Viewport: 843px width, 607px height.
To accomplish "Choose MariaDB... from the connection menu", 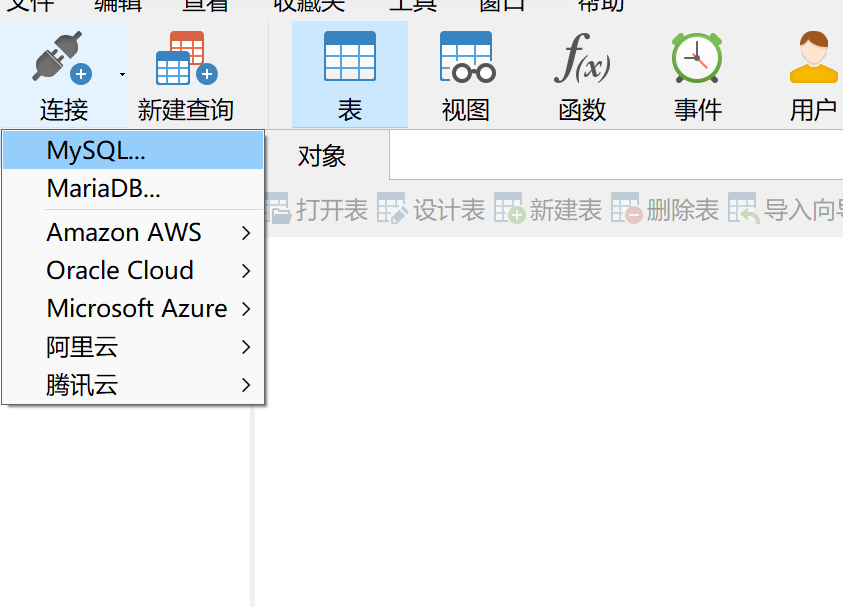I will 133,189.
